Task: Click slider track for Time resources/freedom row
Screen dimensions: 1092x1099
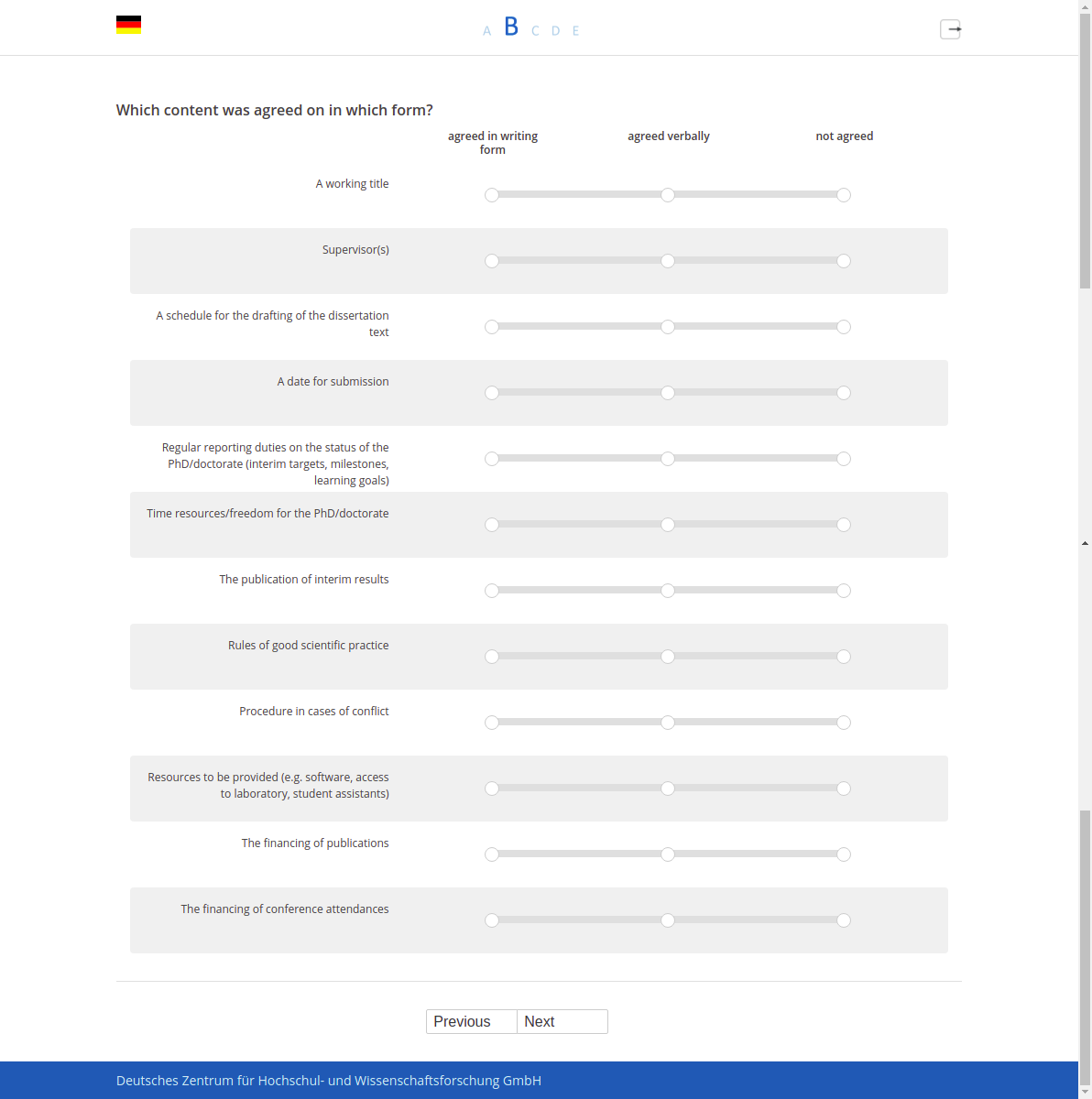Action: point(668,525)
